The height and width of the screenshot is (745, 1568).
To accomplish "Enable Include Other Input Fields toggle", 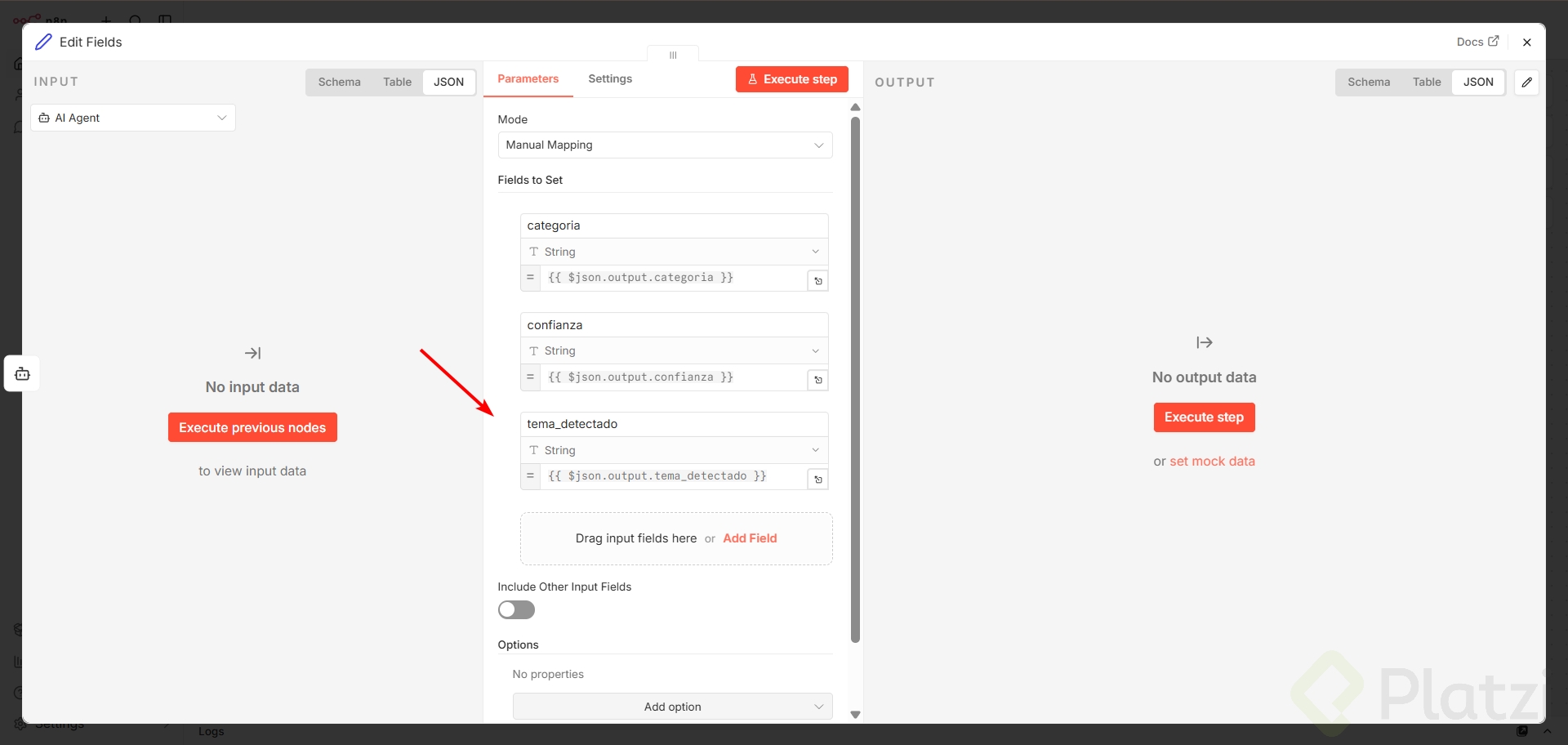I will tap(516, 610).
